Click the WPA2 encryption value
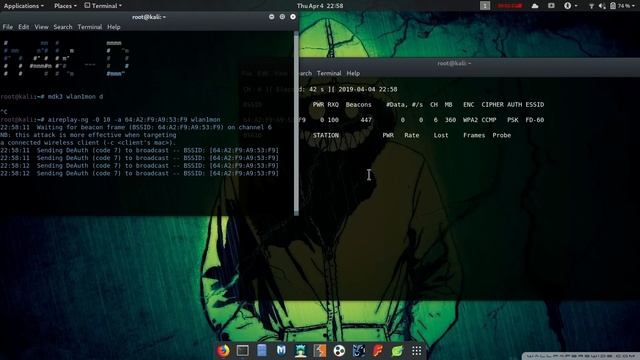The height and width of the screenshot is (360, 640). click(471, 120)
